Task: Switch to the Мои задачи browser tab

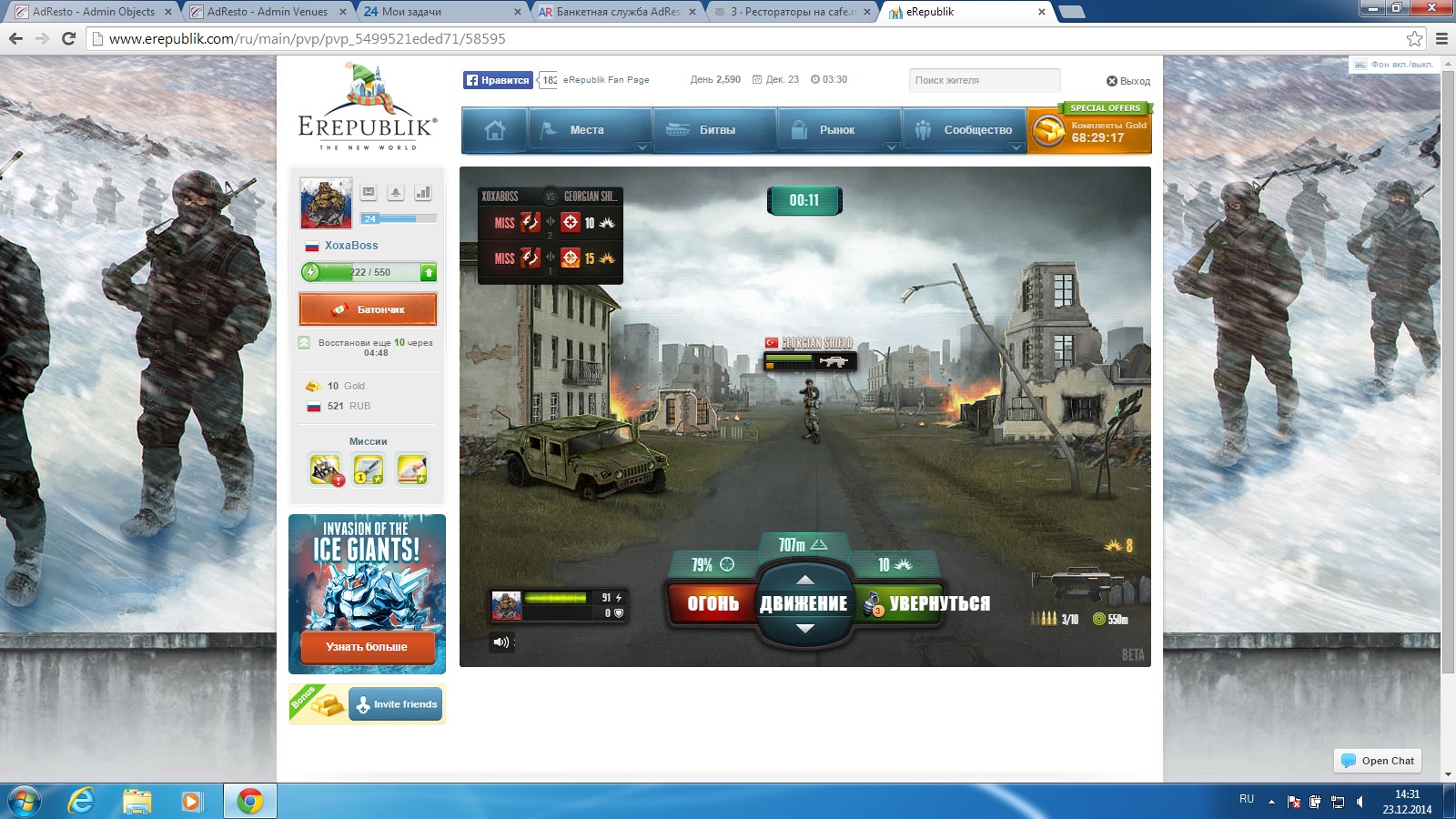Action: [x=442, y=12]
